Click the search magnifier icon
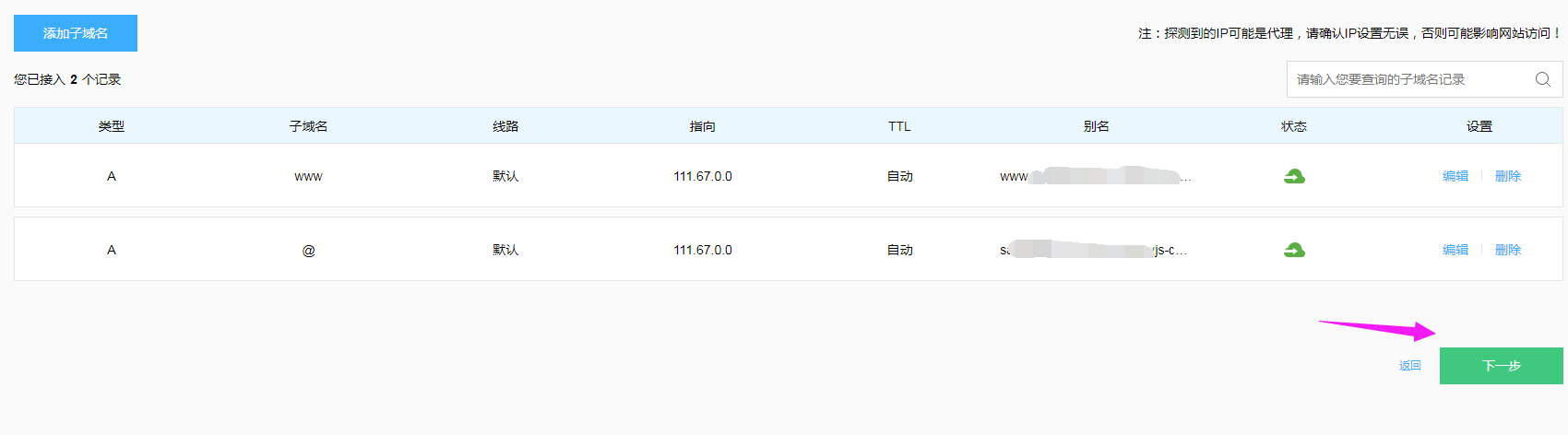Image resolution: width=1568 pixels, height=435 pixels. coord(1542,79)
